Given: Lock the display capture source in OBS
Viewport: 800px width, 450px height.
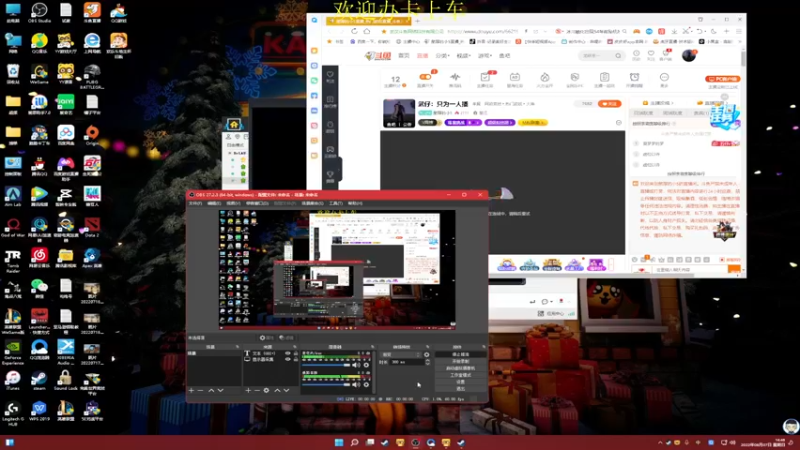Looking at the screenshot, I should pyautogui.click(x=295, y=359).
